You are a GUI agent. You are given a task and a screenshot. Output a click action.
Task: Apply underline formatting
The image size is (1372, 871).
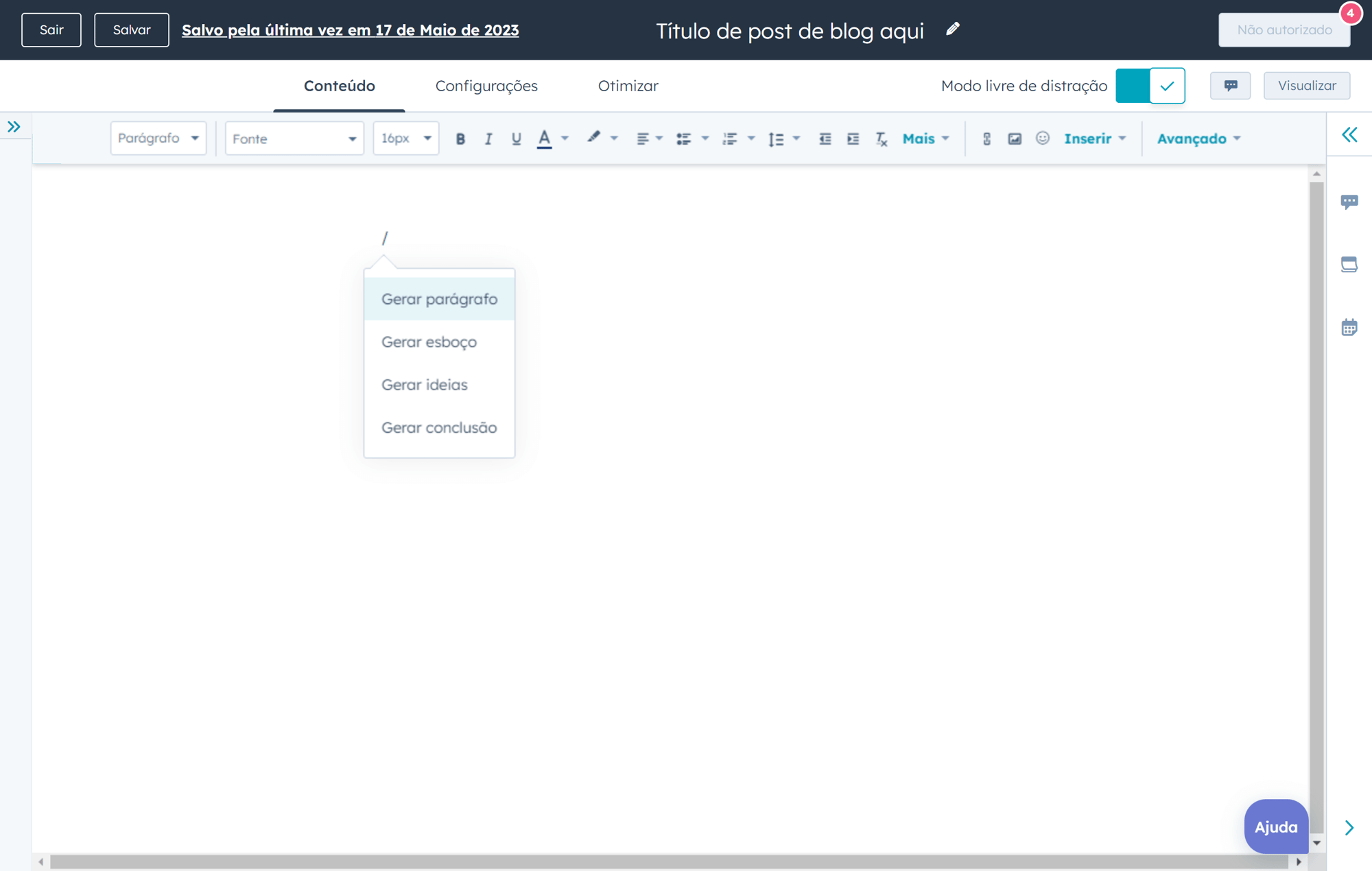(x=516, y=139)
